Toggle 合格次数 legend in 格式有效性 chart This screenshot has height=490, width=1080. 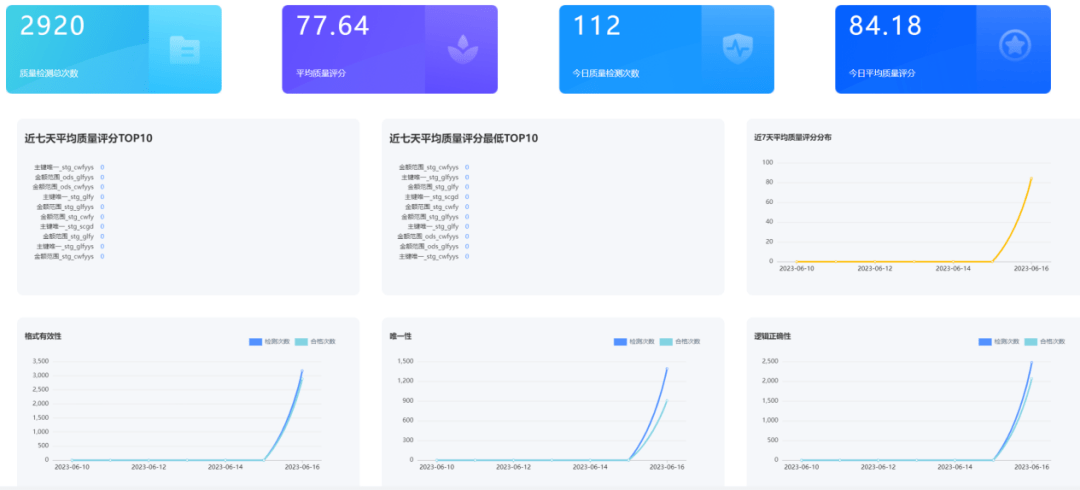[x=315, y=342]
